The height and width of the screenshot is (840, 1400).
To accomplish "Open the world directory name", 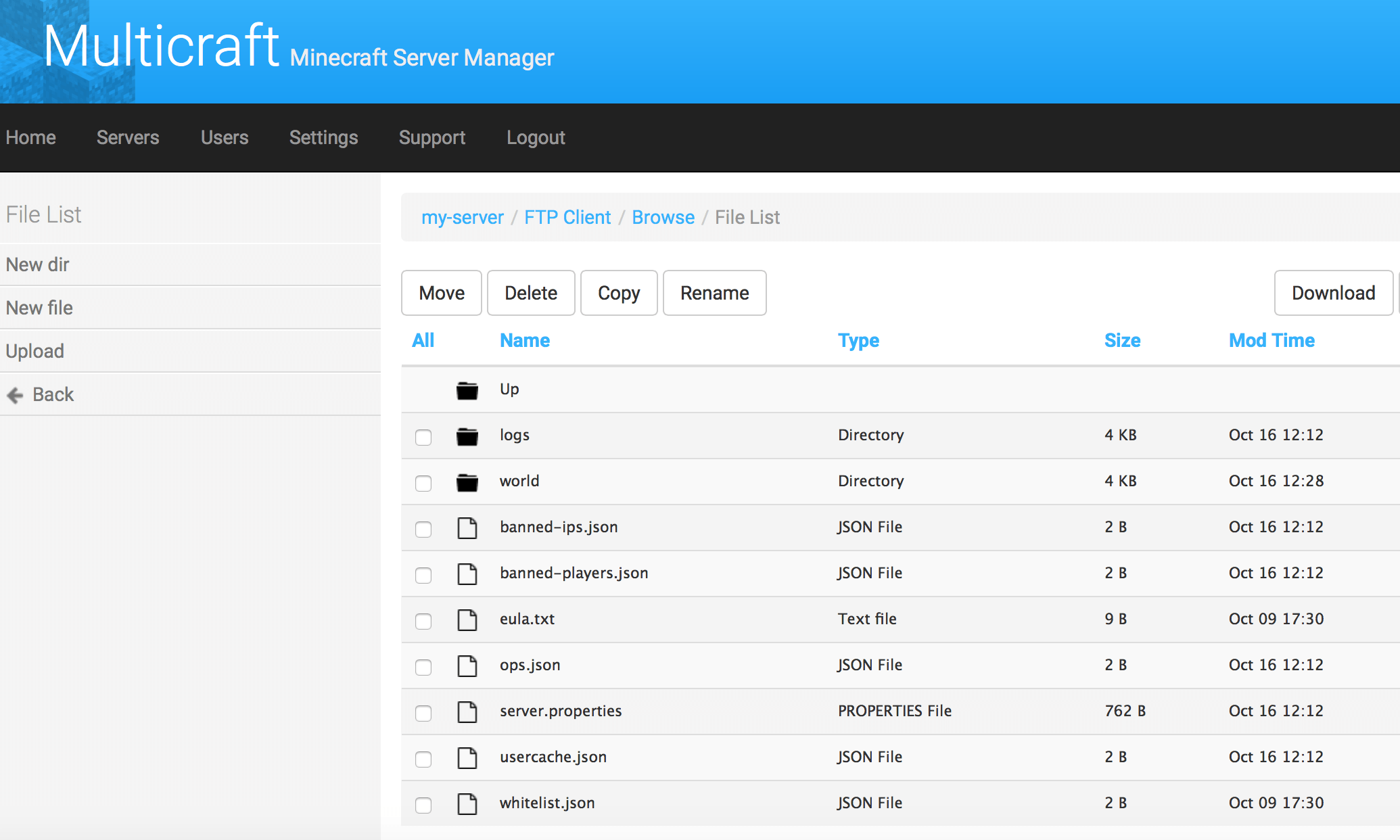I will (x=519, y=481).
